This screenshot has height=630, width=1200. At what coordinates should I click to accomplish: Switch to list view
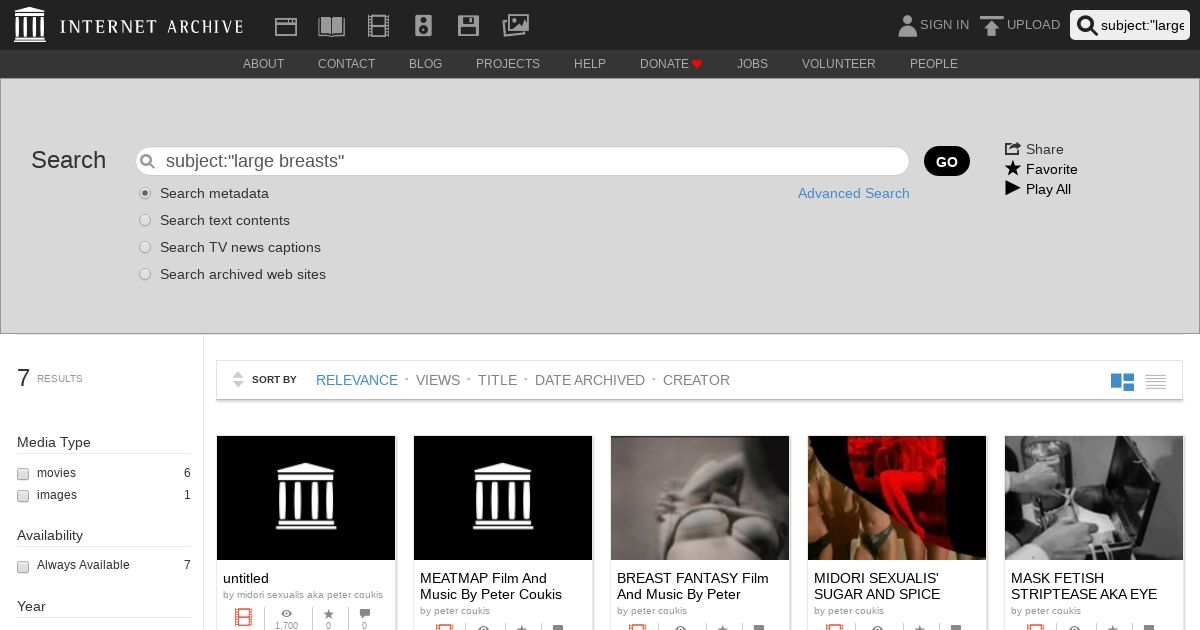1156,381
